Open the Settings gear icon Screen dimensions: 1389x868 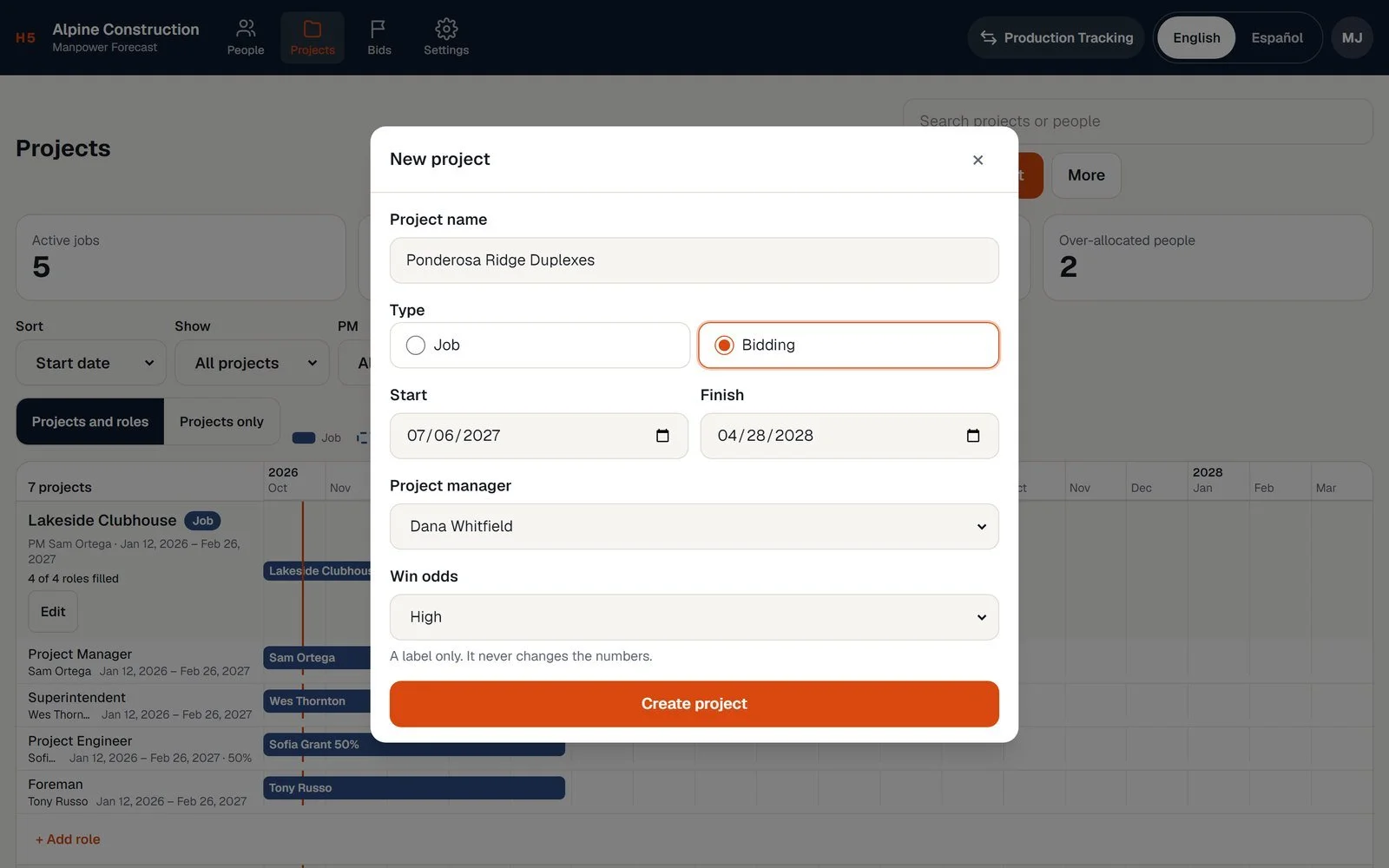(446, 29)
